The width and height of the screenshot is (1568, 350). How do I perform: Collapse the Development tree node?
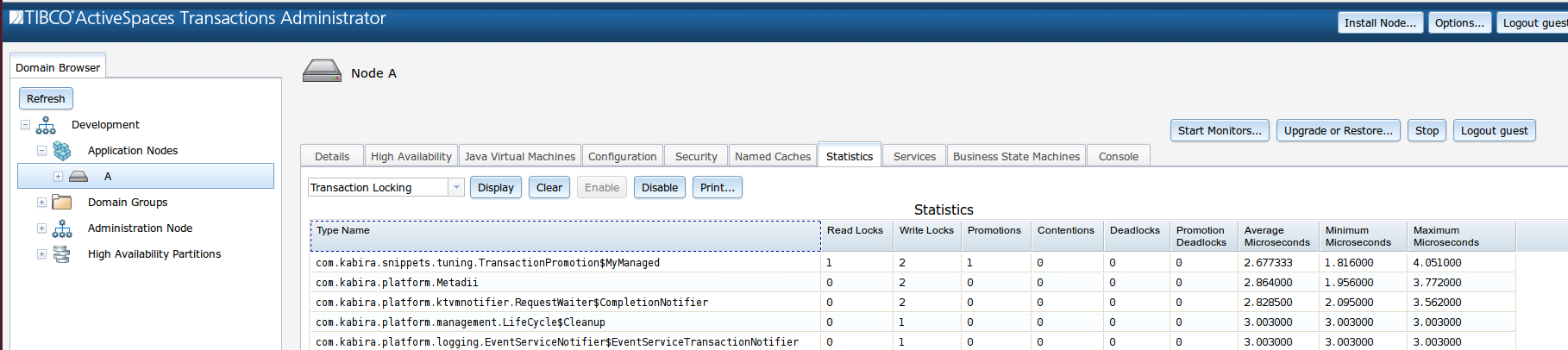[25, 125]
